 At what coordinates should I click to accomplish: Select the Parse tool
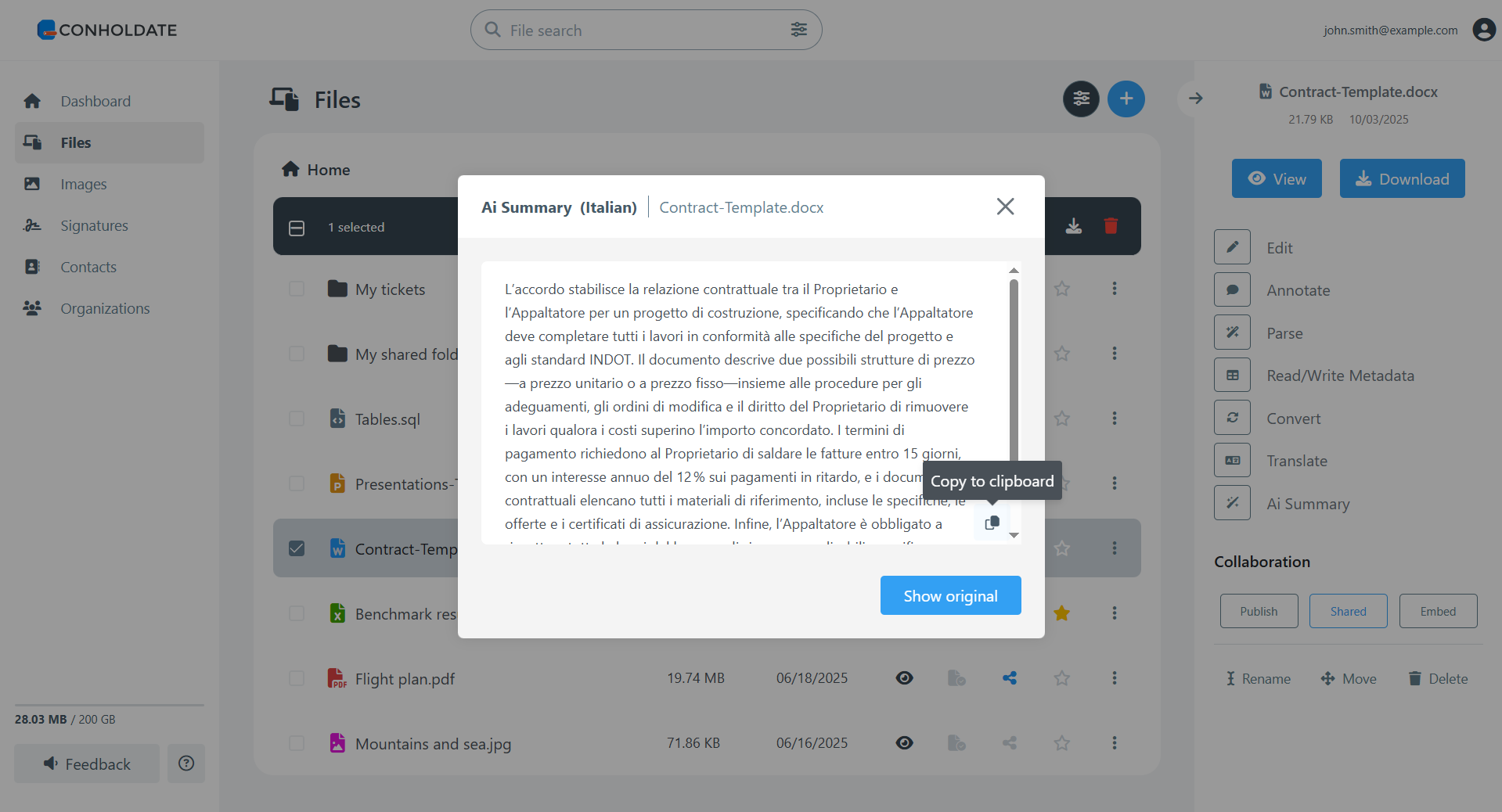point(1284,332)
